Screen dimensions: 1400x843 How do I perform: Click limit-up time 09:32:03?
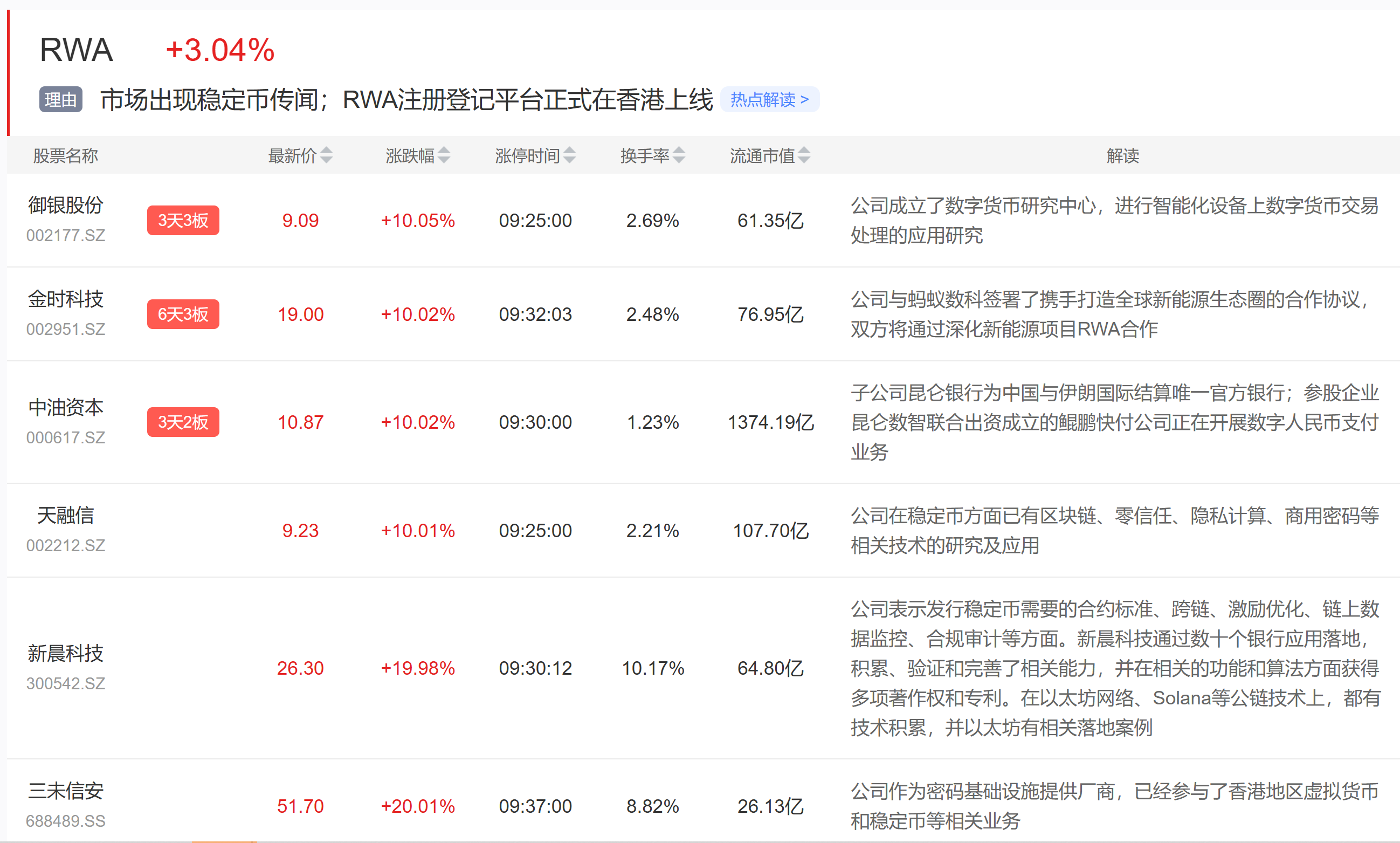click(535, 314)
